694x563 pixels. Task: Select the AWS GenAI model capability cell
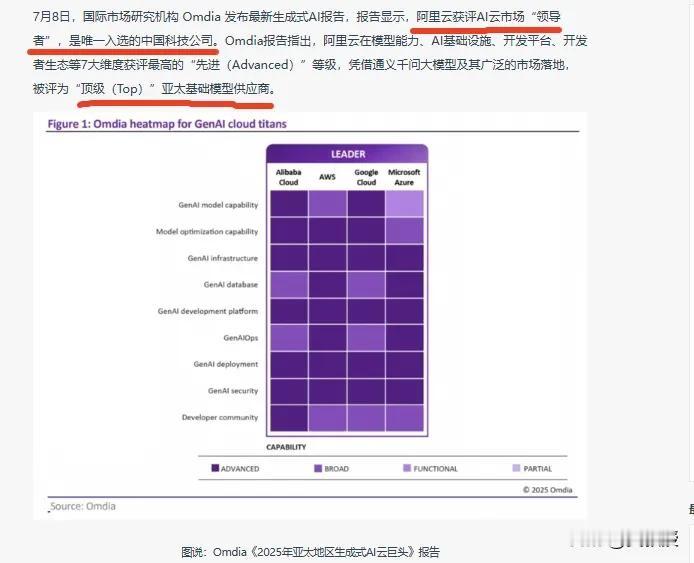pyautogui.click(x=328, y=204)
